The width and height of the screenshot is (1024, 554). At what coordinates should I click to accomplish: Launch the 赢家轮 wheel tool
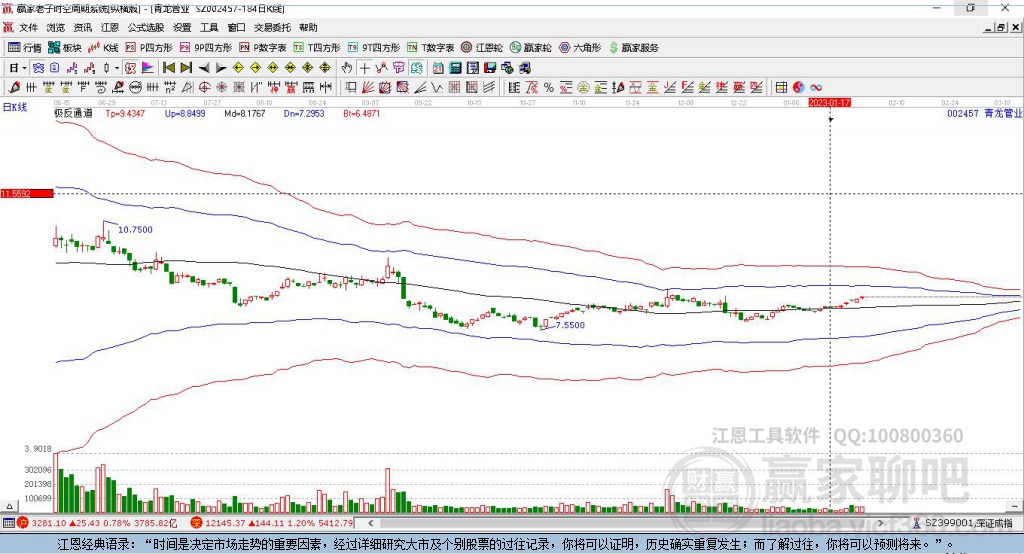530,48
